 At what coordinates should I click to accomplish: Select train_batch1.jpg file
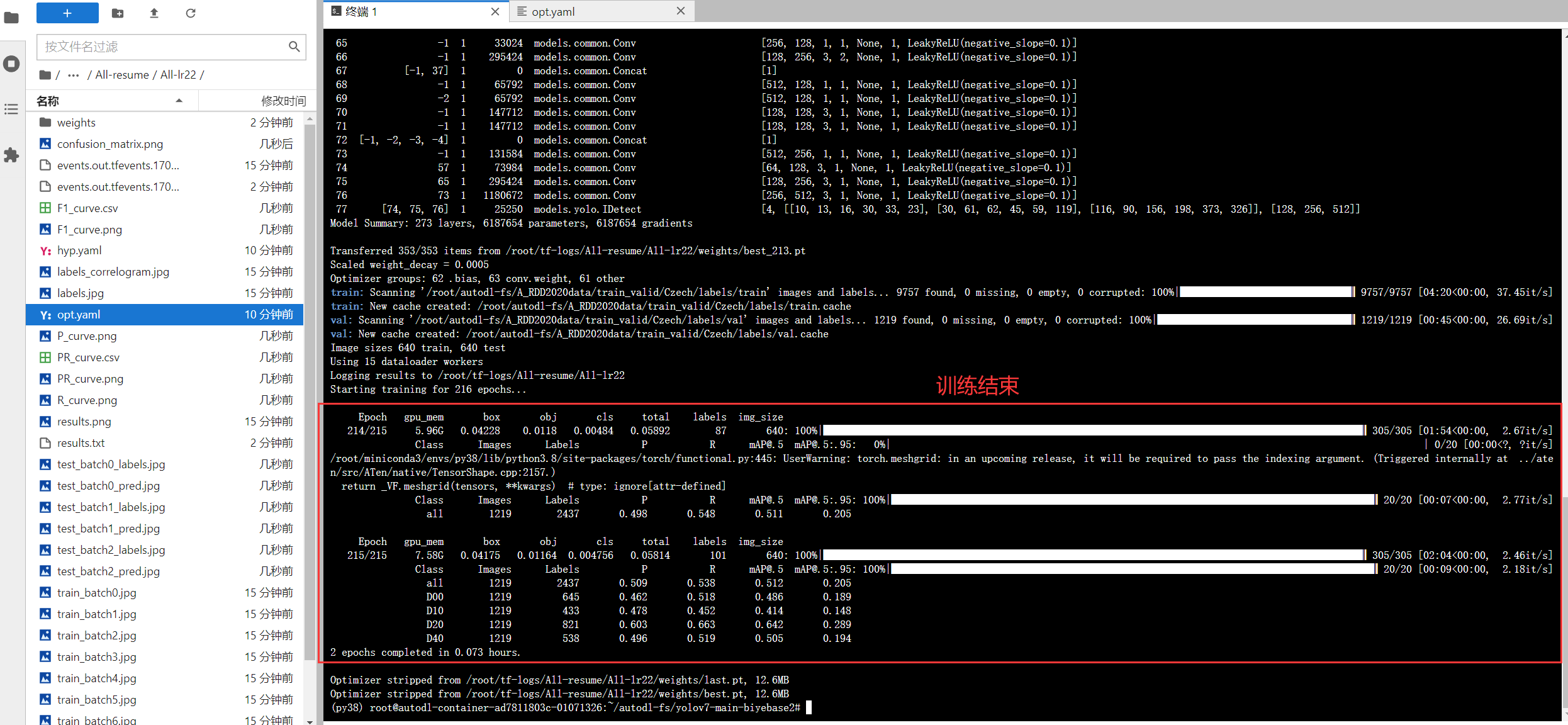pyautogui.click(x=165, y=614)
